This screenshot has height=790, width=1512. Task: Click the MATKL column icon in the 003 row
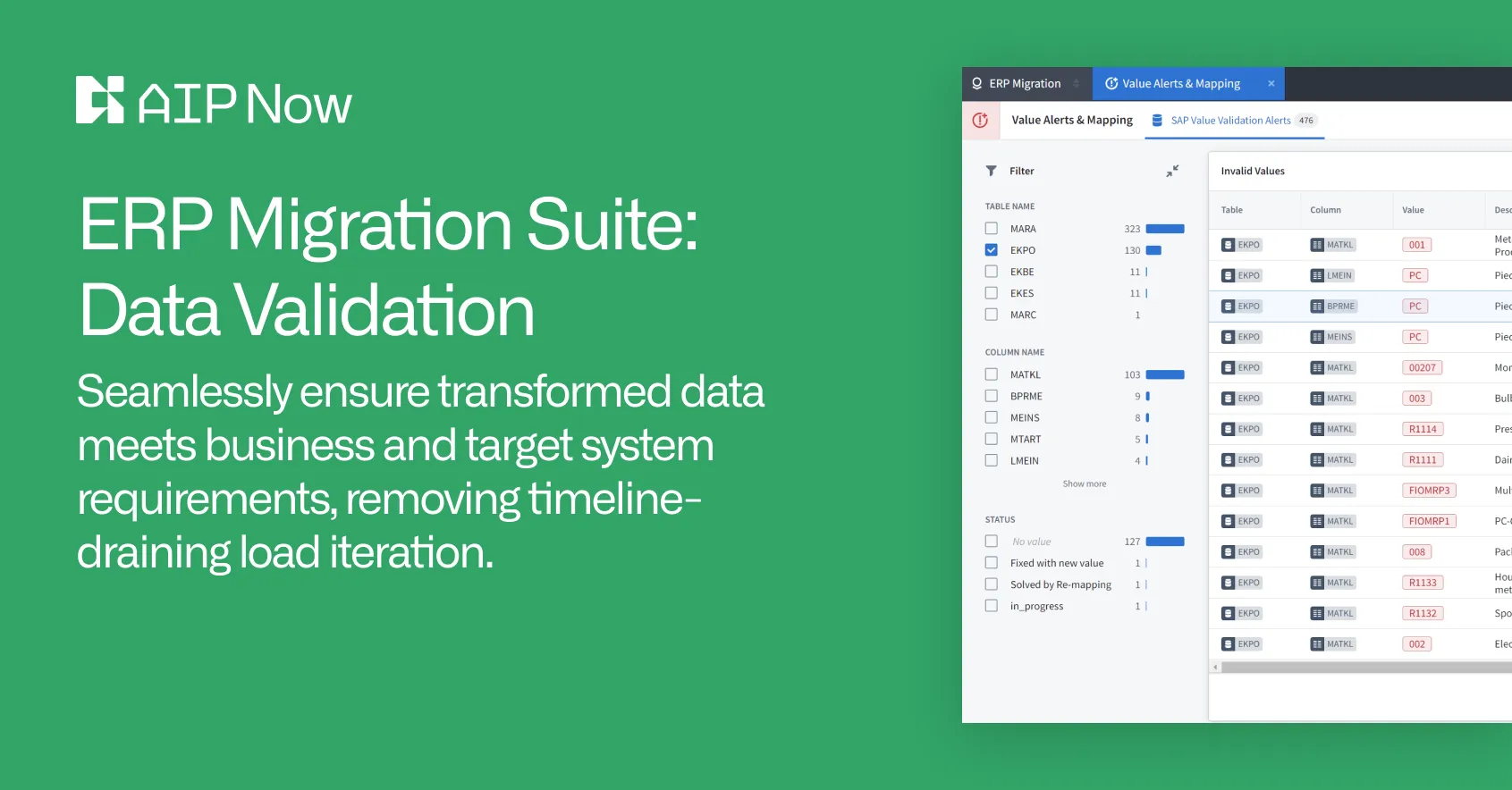tap(1317, 399)
